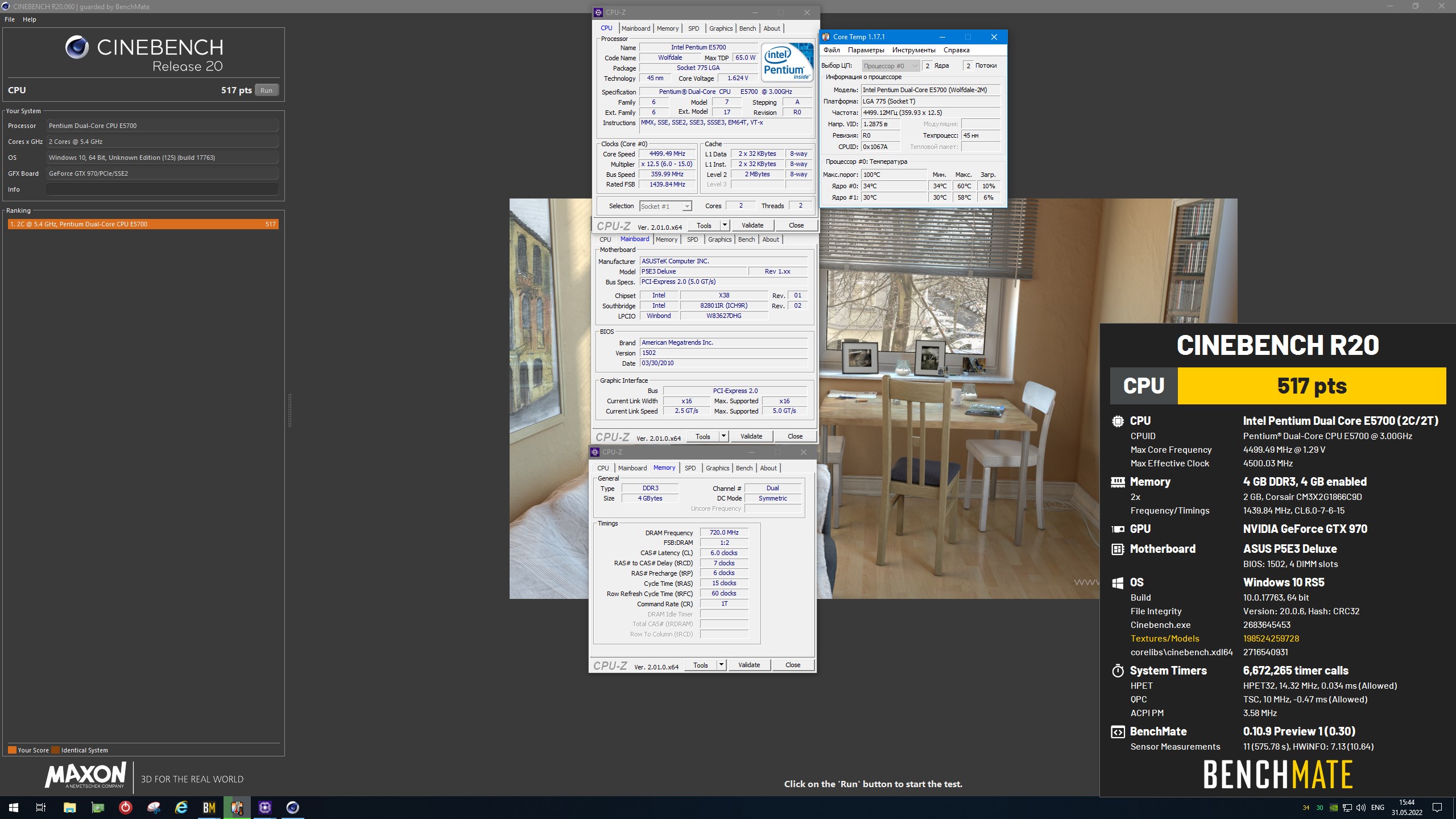Image resolution: width=1456 pixels, height=819 pixels.
Task: Select the Memory tab in top CPU-Z window
Action: point(668,28)
